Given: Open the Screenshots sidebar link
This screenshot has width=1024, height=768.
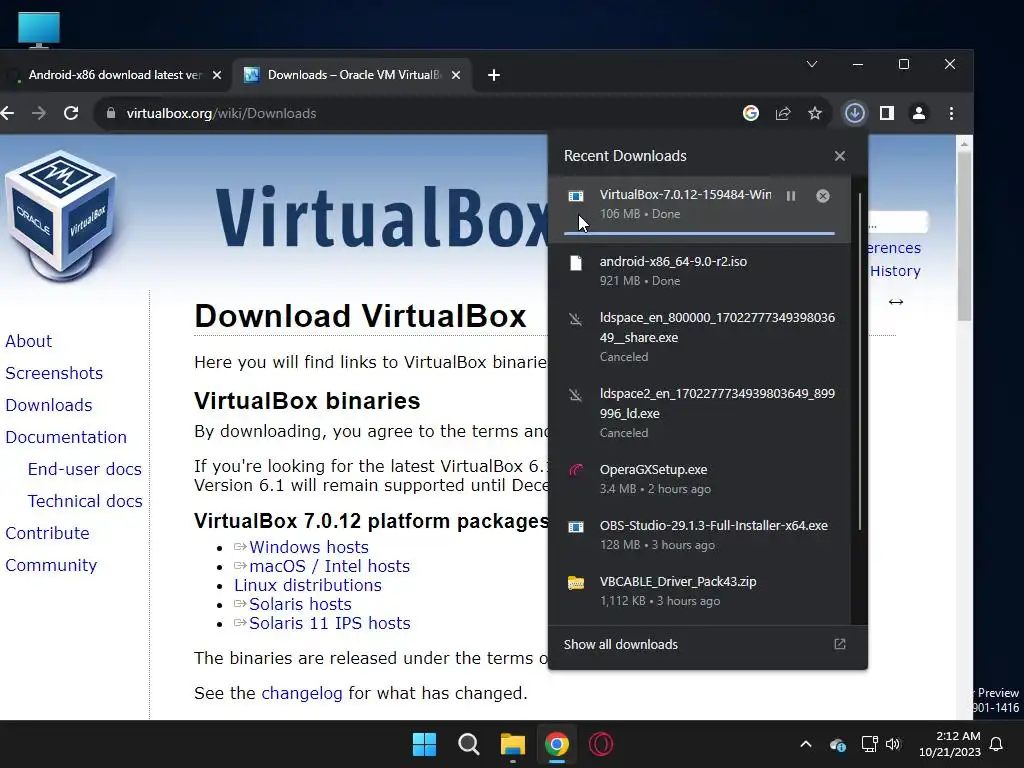Looking at the screenshot, I should pyautogui.click(x=54, y=373).
